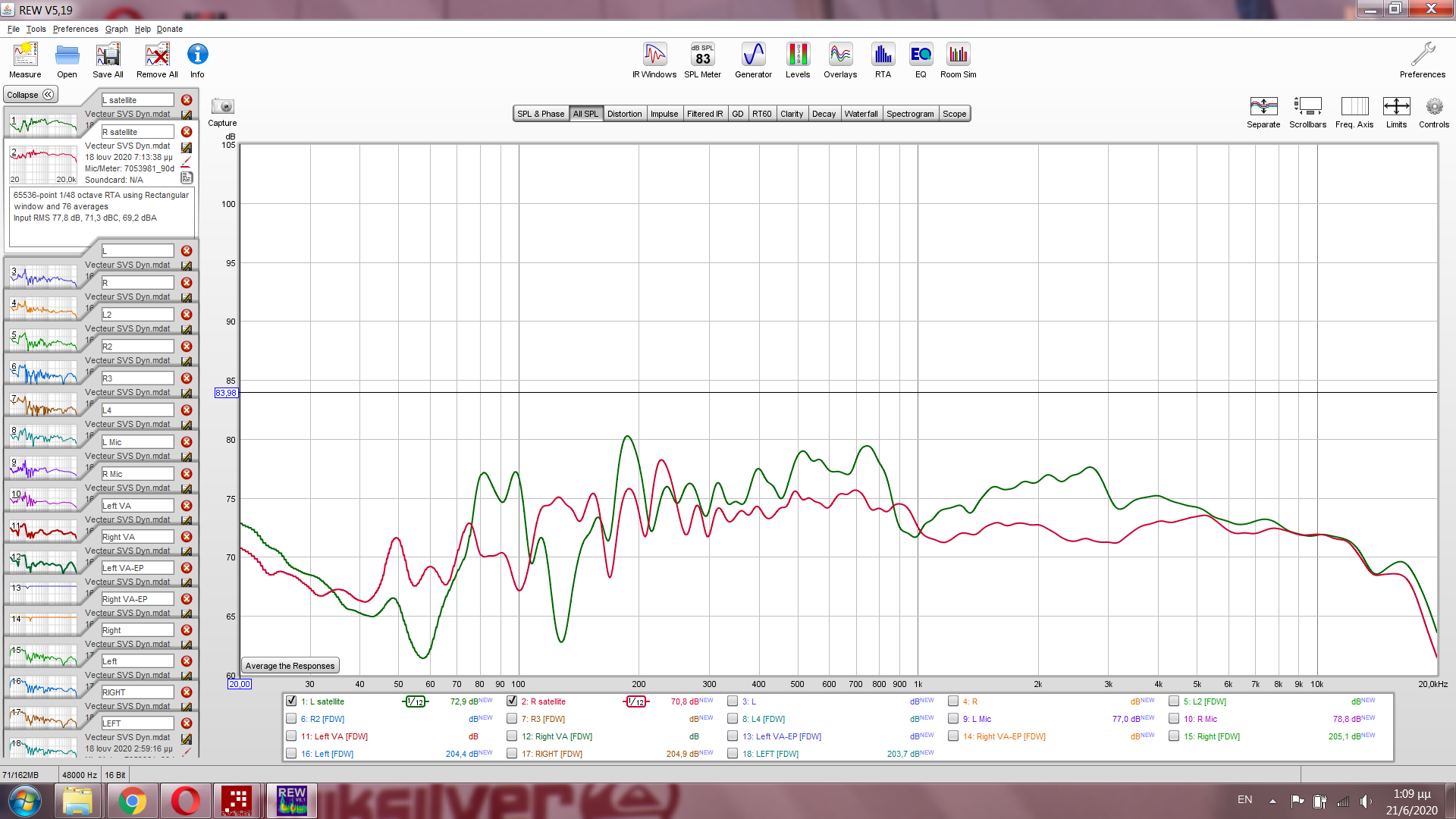Click the Capture camera icon
1456x819 pixels.
222,107
